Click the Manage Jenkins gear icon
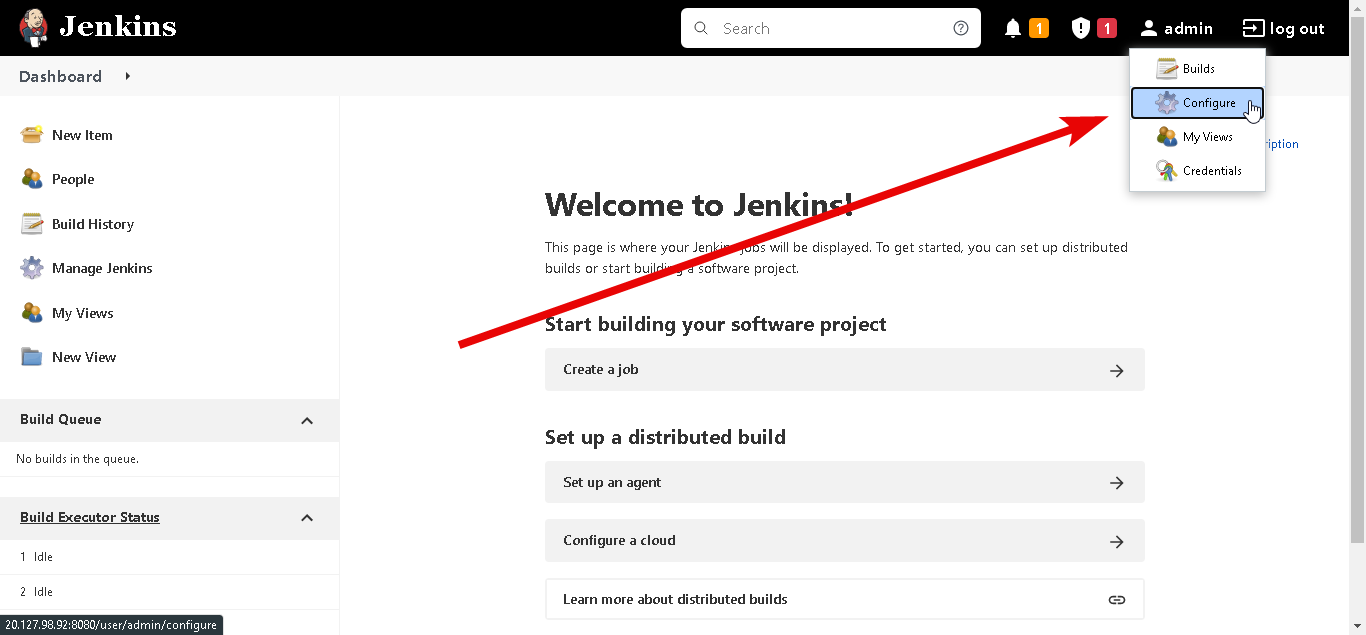Screen dimensions: 1366x635 tap(32, 268)
